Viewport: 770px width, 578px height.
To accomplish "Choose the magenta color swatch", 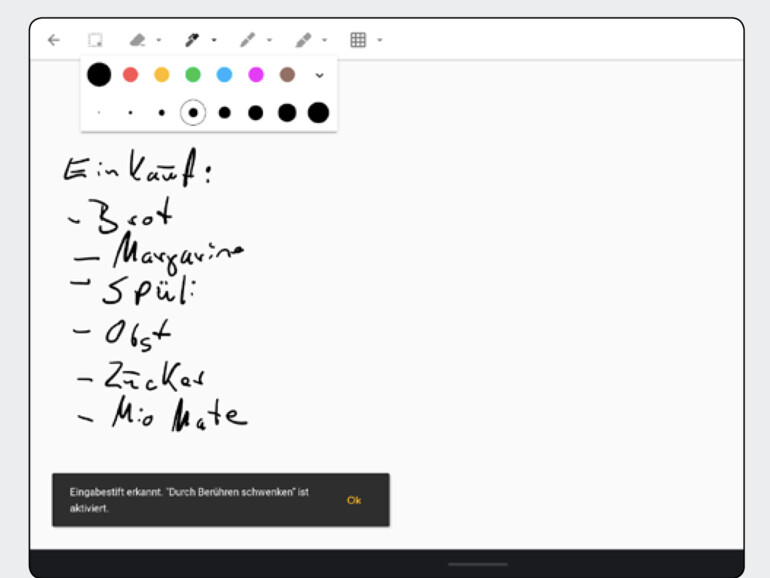I will pos(256,75).
